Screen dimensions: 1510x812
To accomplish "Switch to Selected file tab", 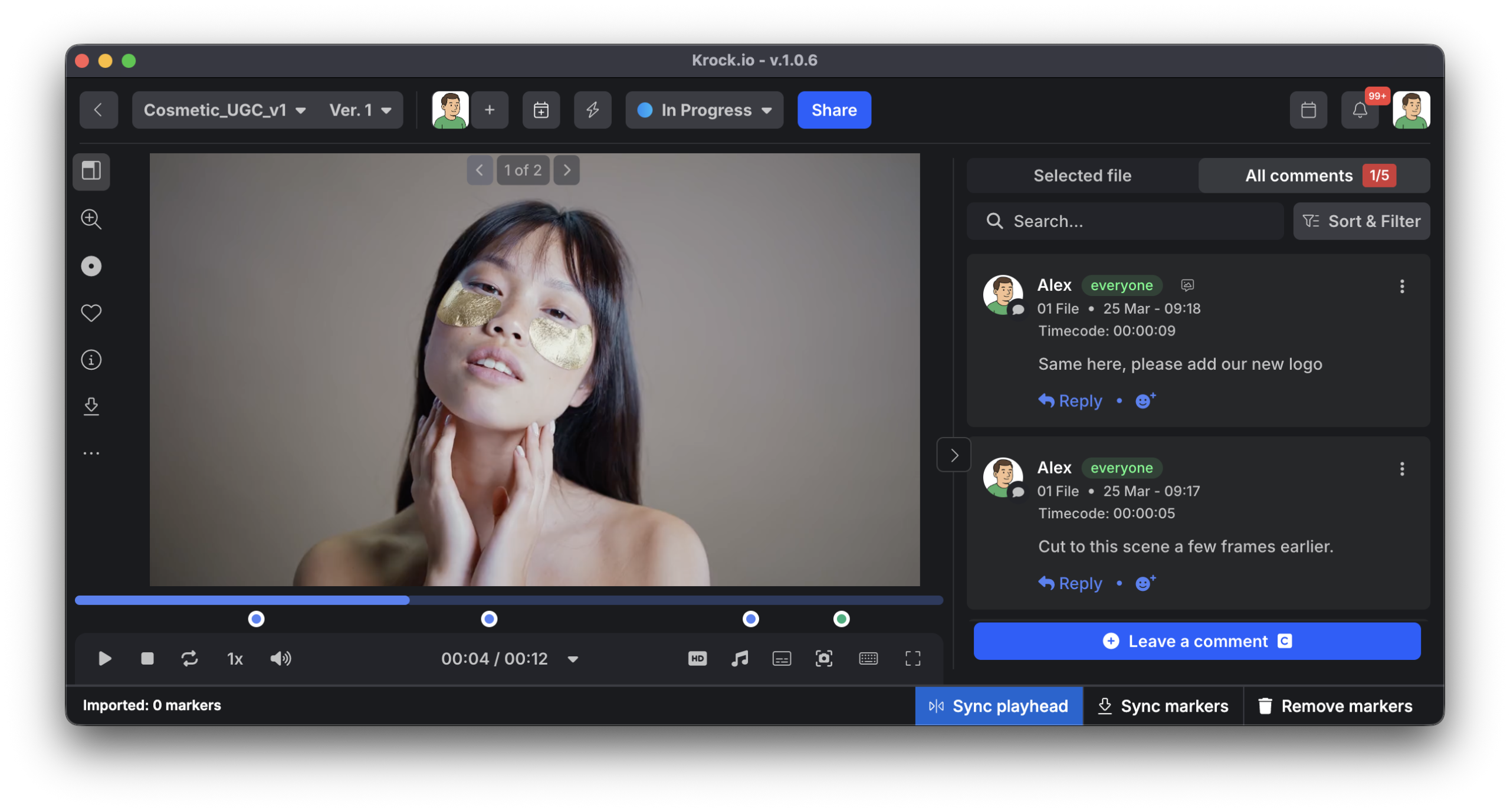I will [1082, 175].
